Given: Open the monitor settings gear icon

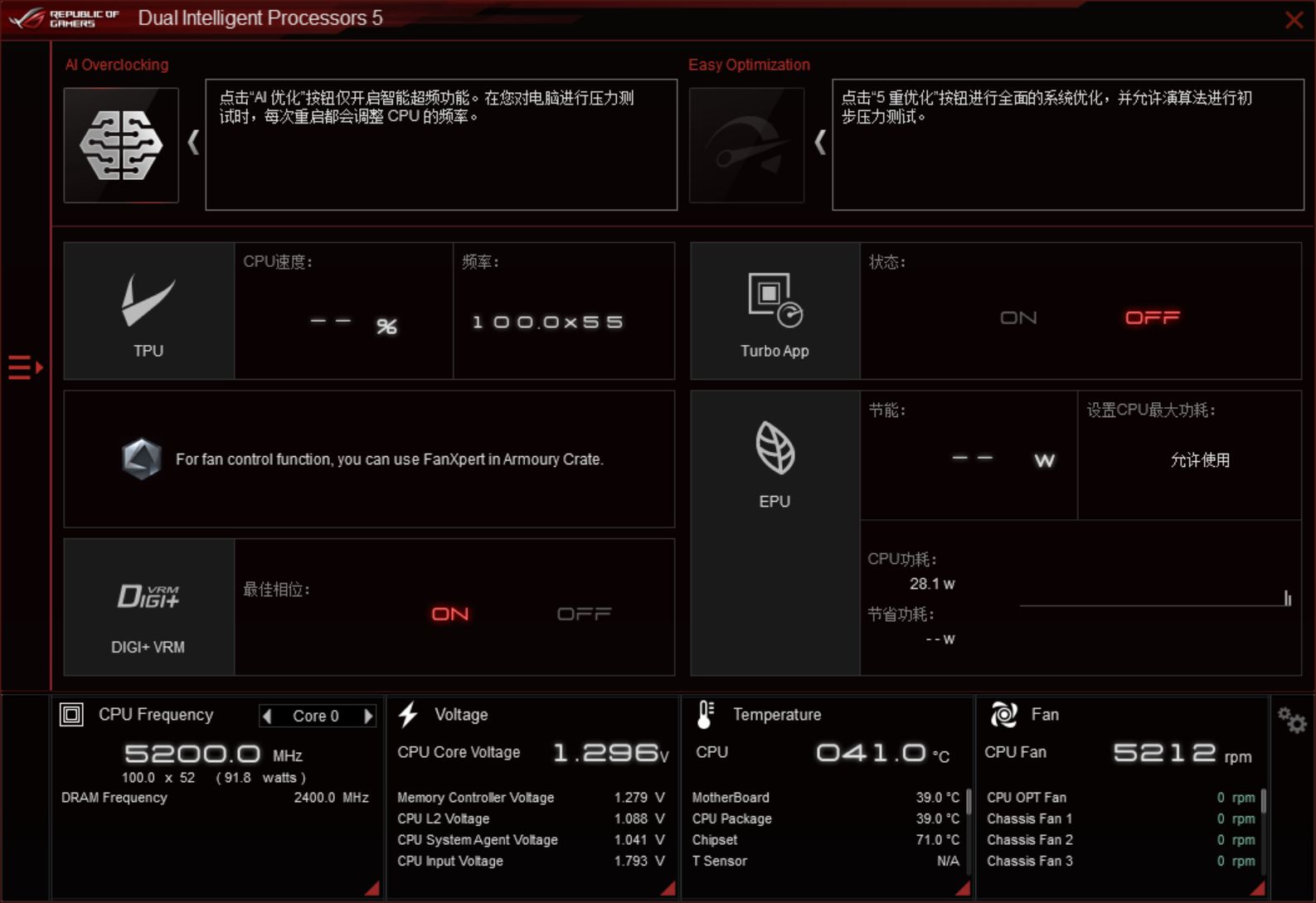Looking at the screenshot, I should click(1292, 720).
